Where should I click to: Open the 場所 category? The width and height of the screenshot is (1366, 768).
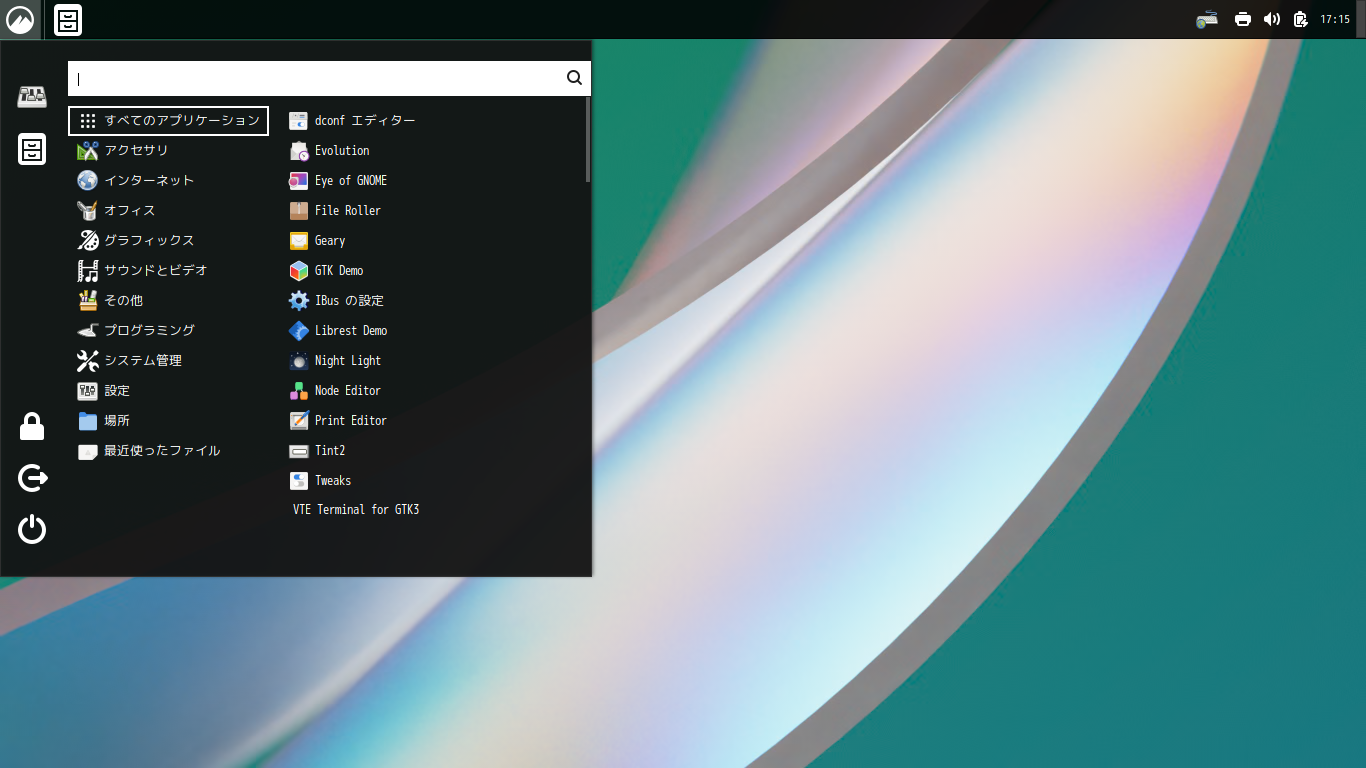(x=168, y=421)
